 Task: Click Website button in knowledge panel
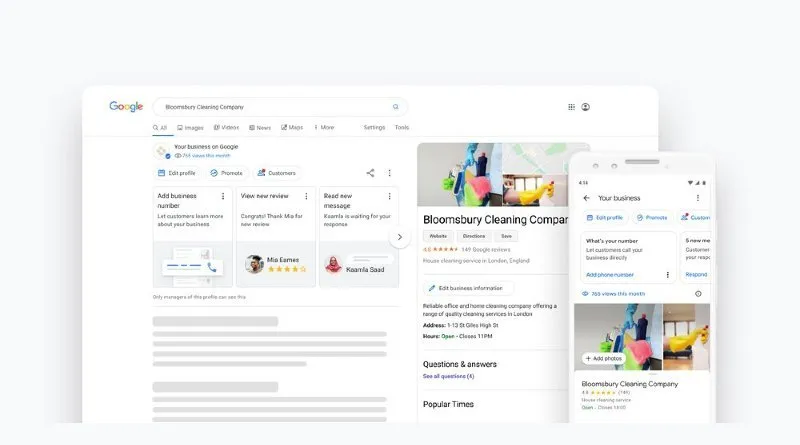click(438, 236)
